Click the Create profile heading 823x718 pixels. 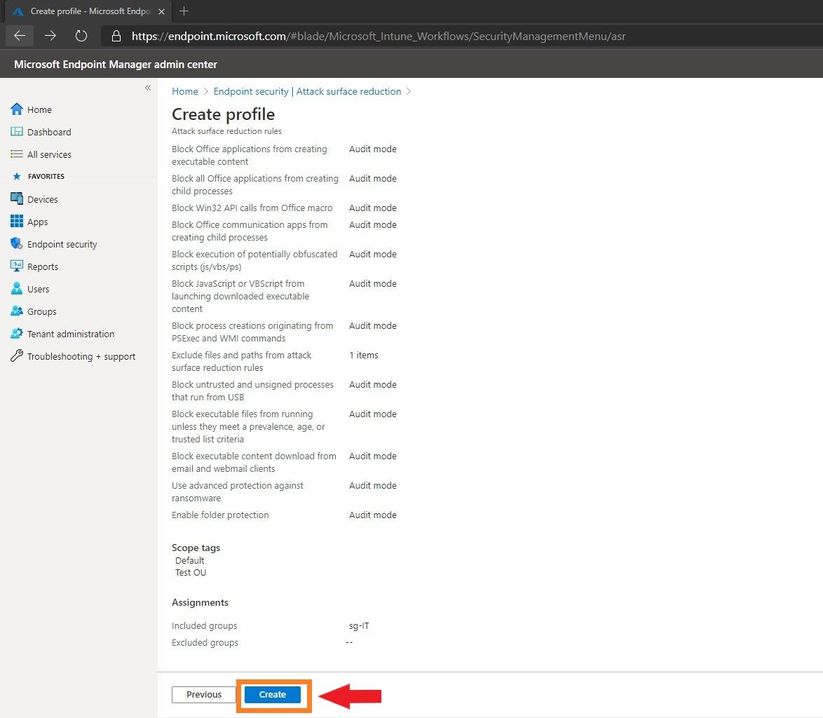coord(223,114)
